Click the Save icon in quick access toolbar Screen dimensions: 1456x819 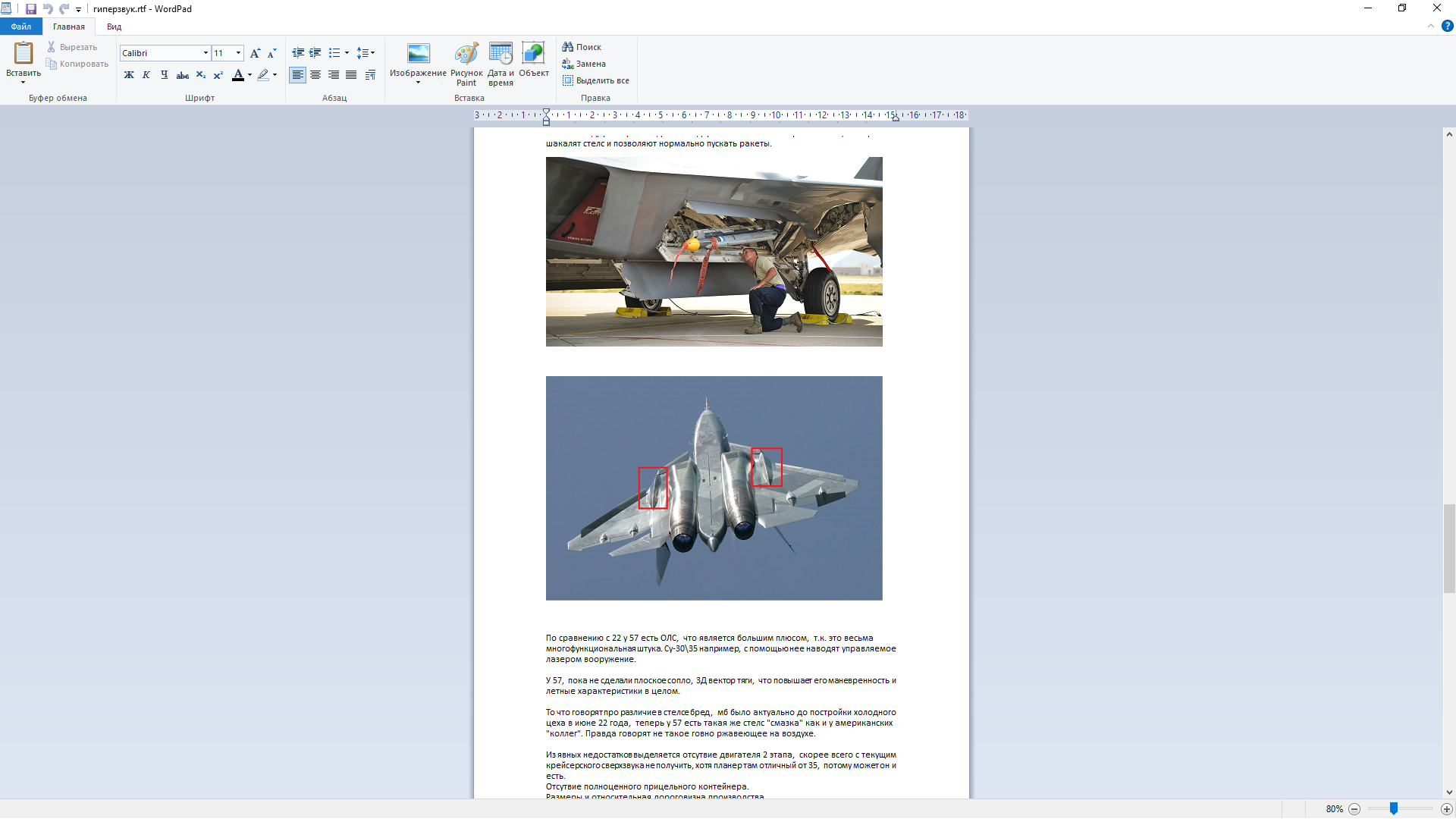click(x=31, y=9)
